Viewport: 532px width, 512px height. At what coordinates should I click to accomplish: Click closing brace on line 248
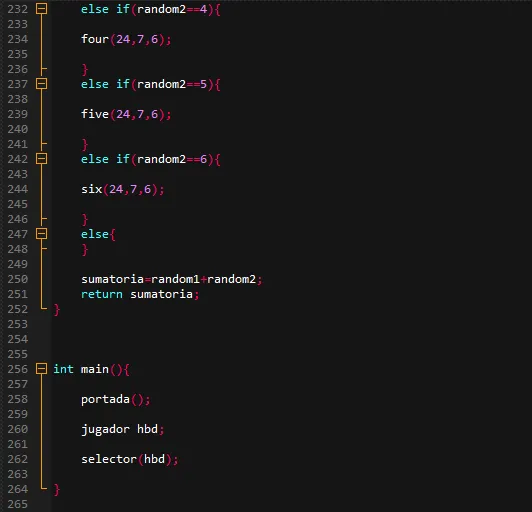pyautogui.click(x=85, y=250)
